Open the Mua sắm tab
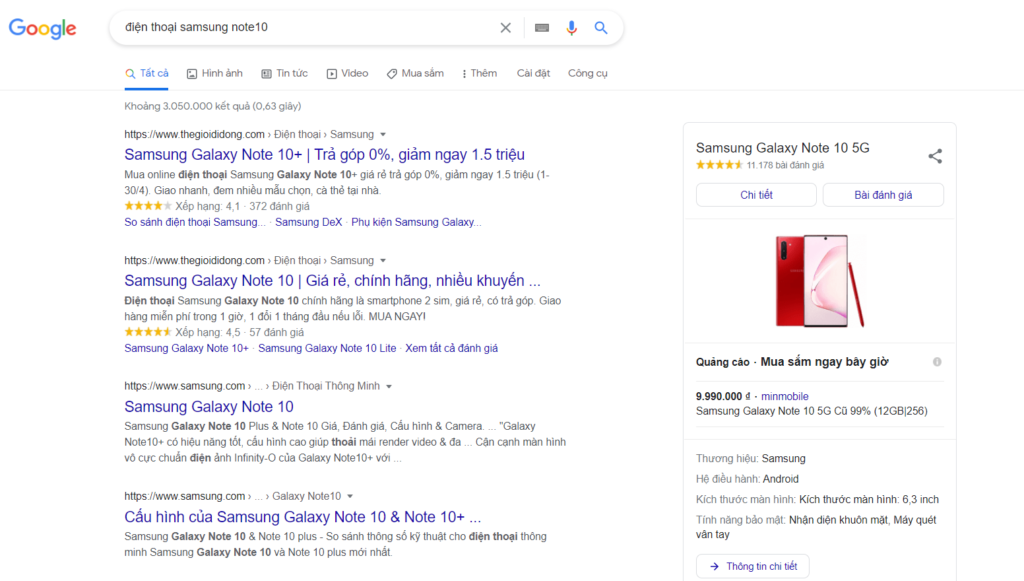The height and width of the screenshot is (581, 1024). 415,73
